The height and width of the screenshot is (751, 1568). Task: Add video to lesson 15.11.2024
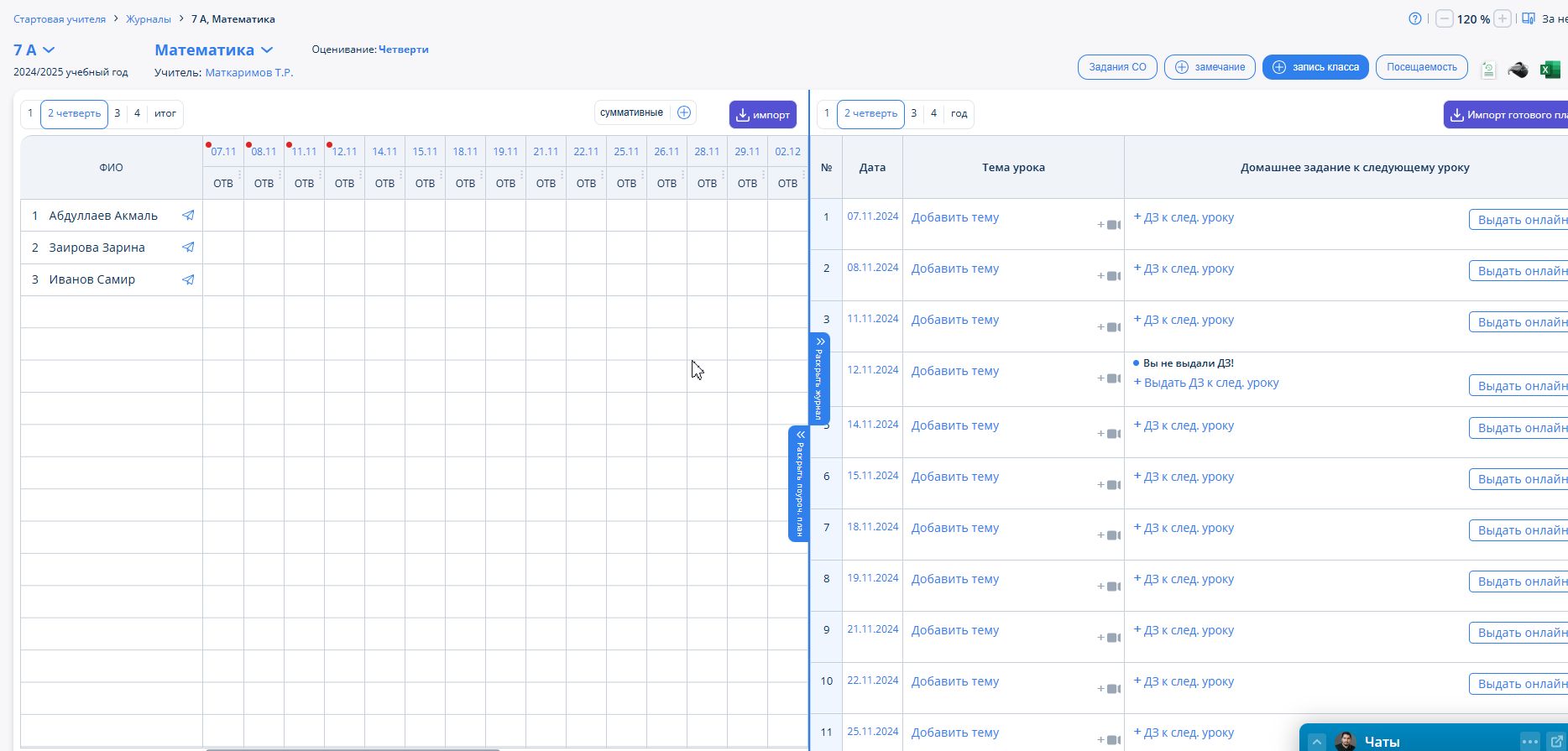pos(1109,485)
